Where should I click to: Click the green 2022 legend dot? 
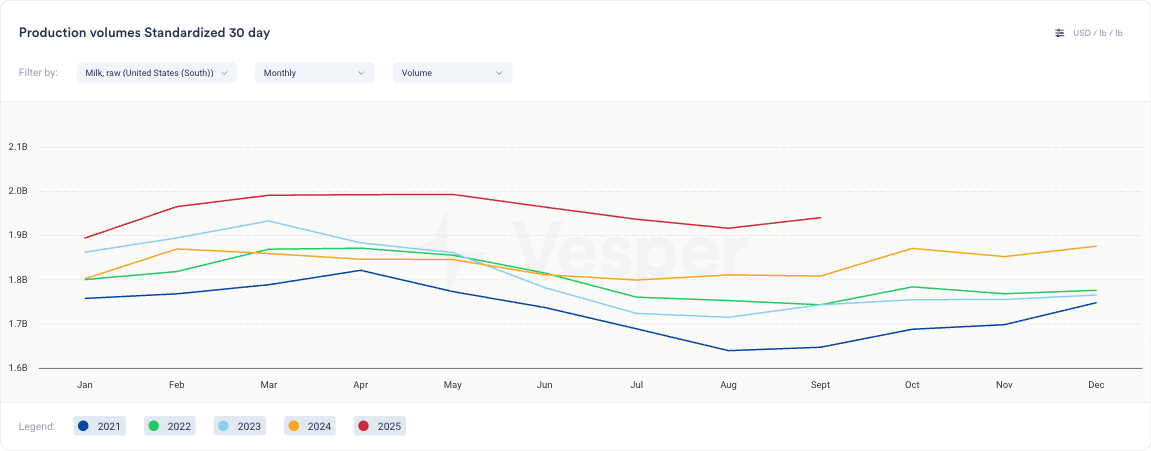click(x=154, y=427)
